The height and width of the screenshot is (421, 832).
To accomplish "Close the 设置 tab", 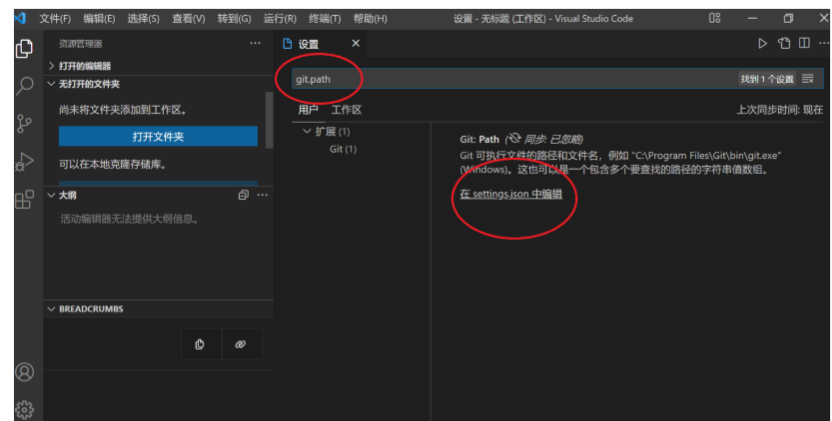I will pos(356,44).
